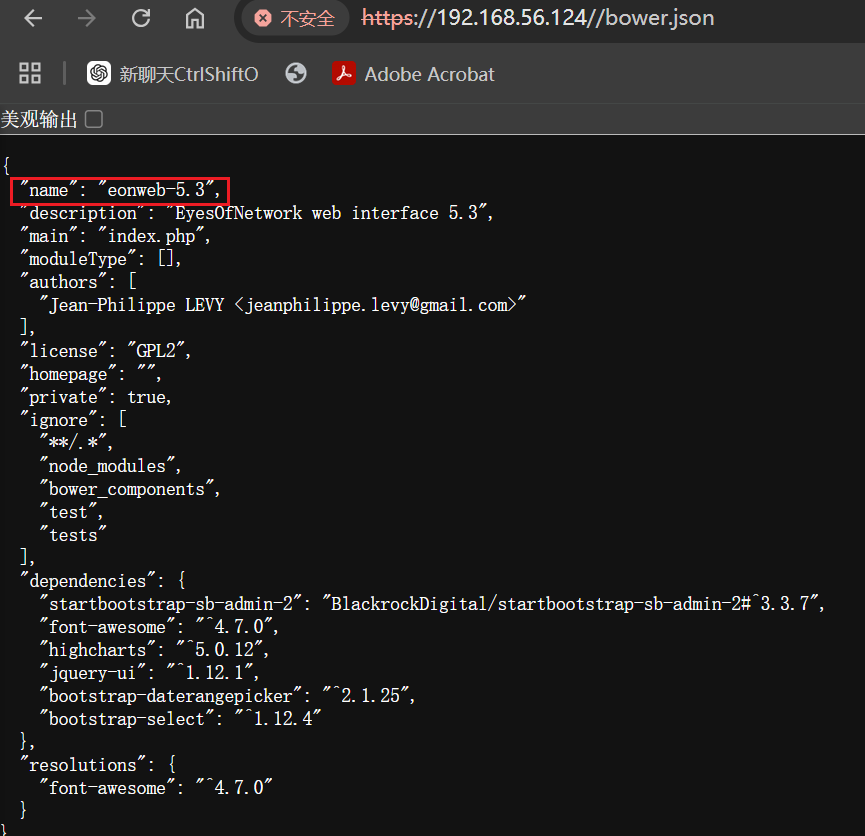Click the "node_modules" ignore entry
The image size is (865, 836).
[x=110, y=466]
